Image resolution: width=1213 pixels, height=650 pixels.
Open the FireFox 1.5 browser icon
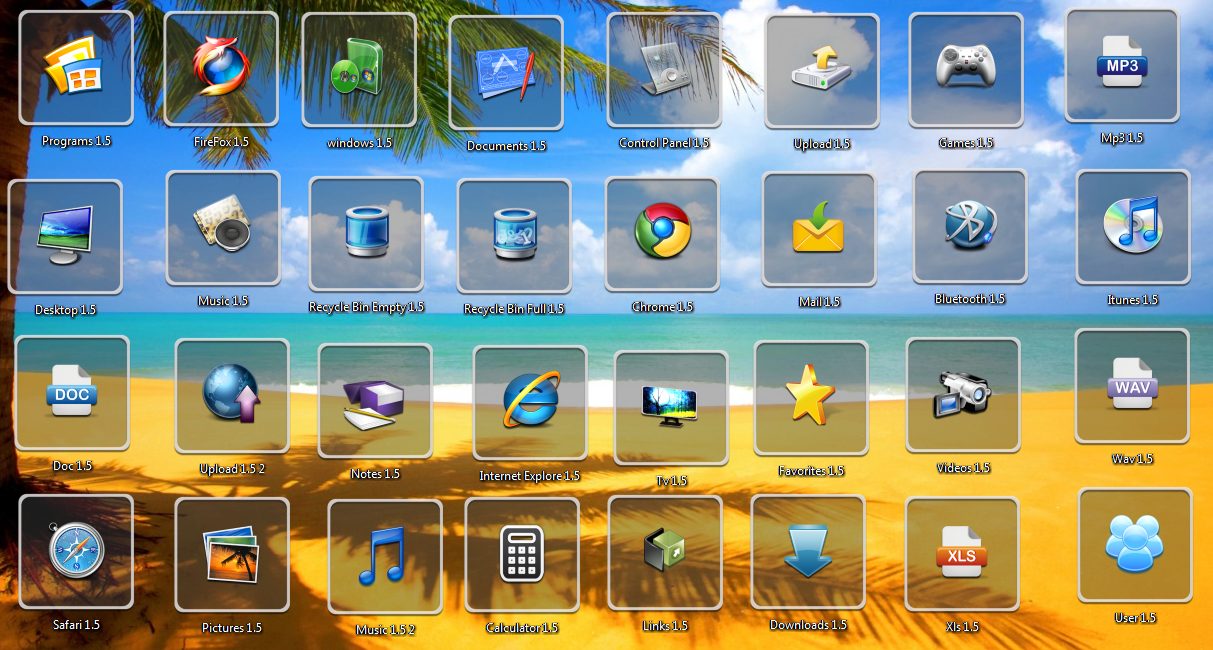pyautogui.click(x=221, y=67)
